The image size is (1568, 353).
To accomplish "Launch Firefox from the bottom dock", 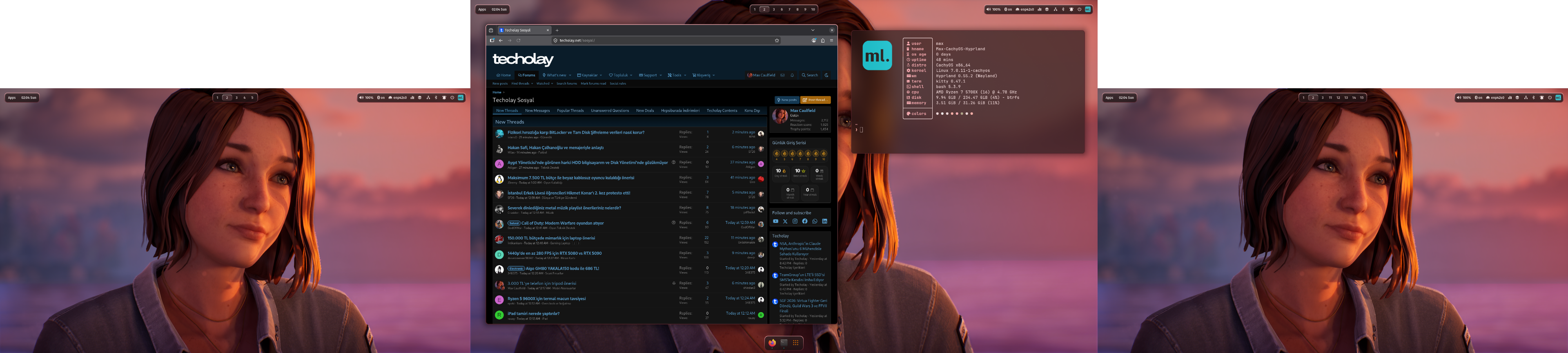I will click(773, 343).
